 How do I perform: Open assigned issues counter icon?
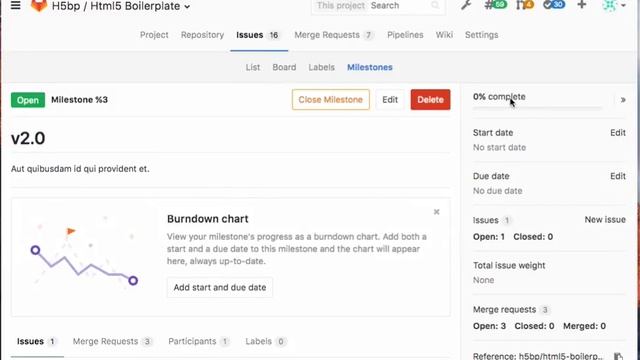coord(495,5)
